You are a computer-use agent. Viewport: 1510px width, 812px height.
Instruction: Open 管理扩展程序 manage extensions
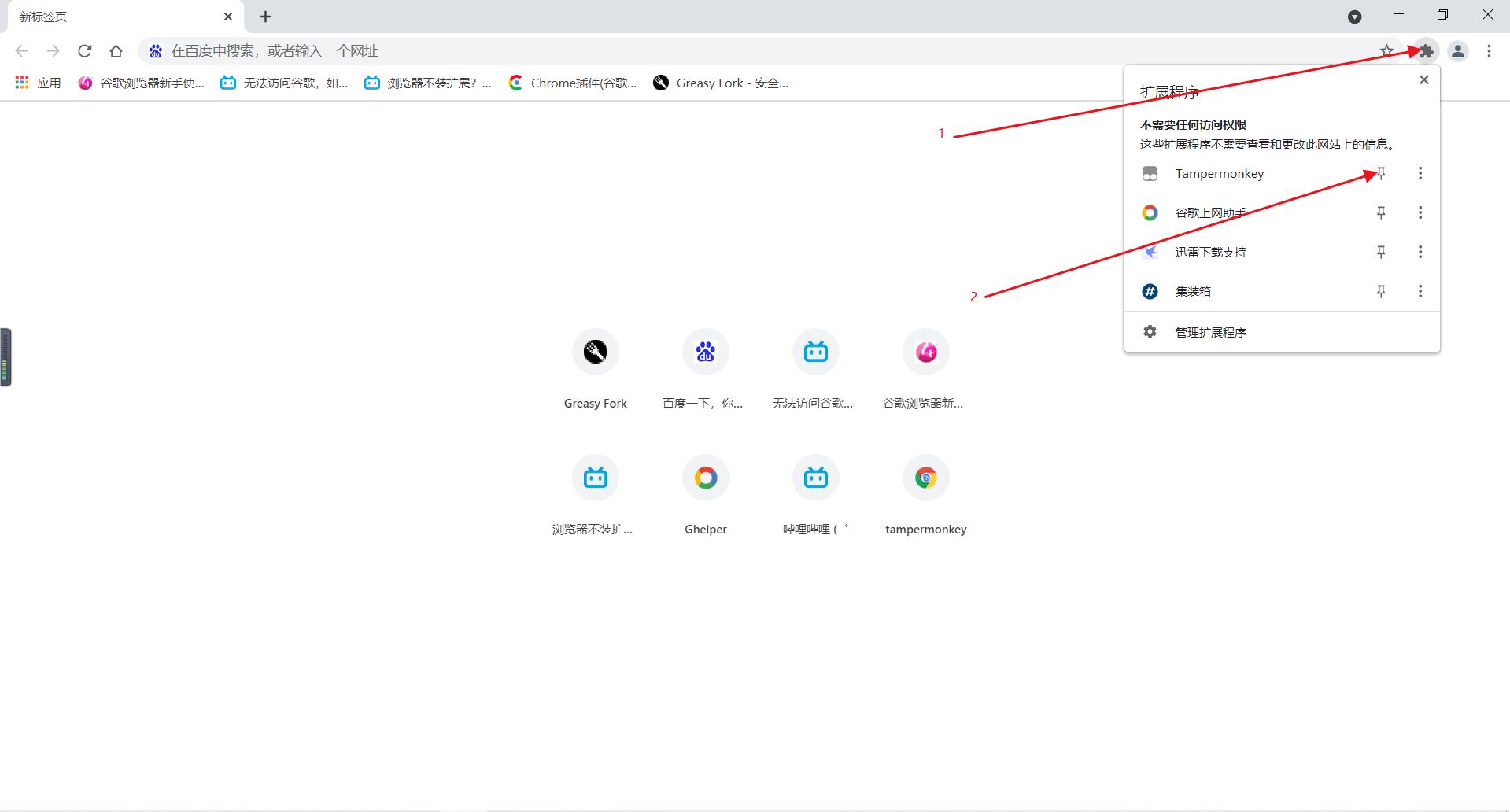point(1282,332)
